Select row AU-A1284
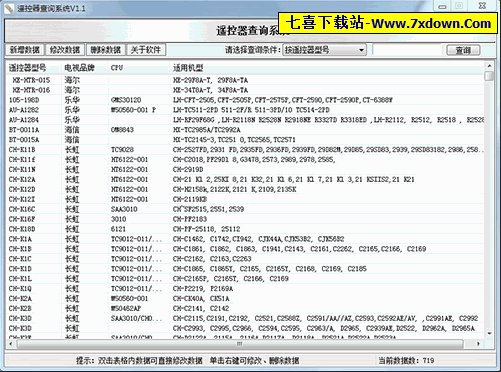Screen dimensions: 501x372 click(245, 120)
